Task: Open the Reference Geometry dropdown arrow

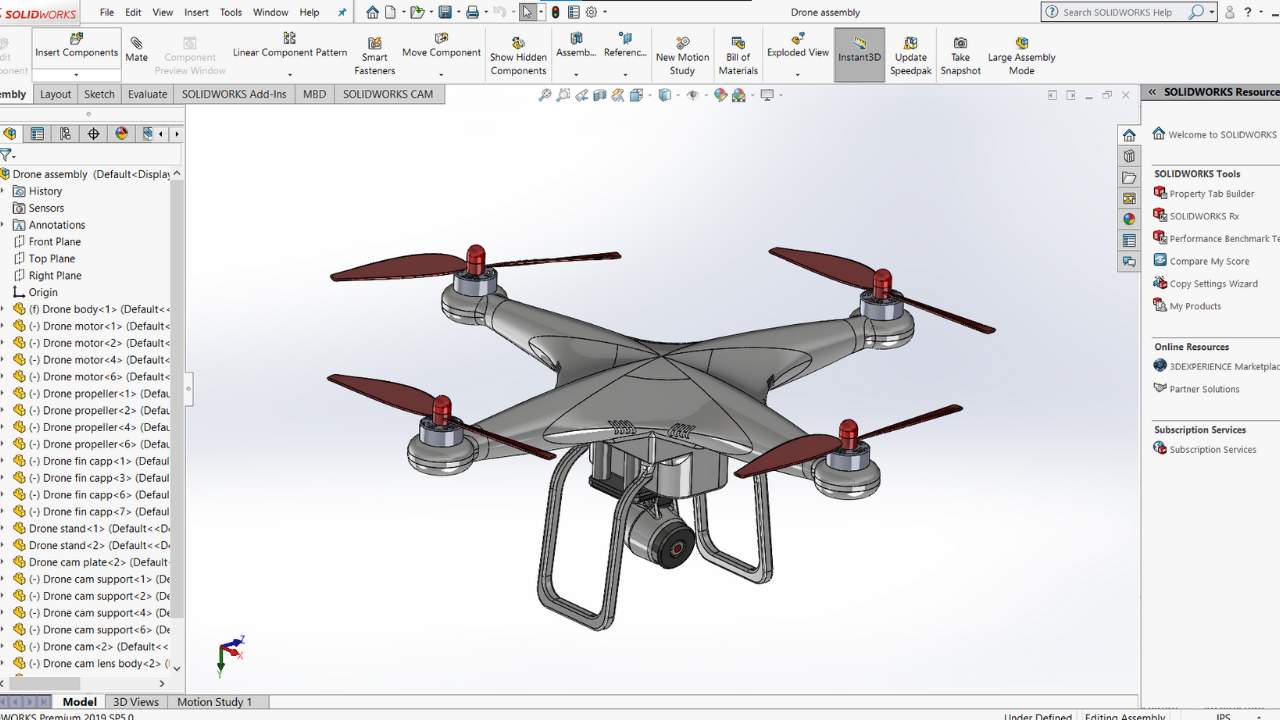Action: pos(625,74)
